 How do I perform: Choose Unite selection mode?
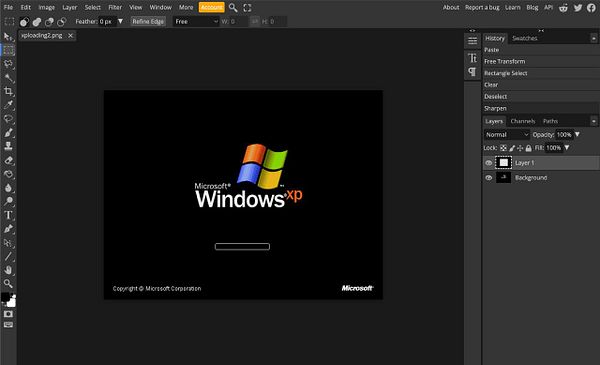[37, 22]
